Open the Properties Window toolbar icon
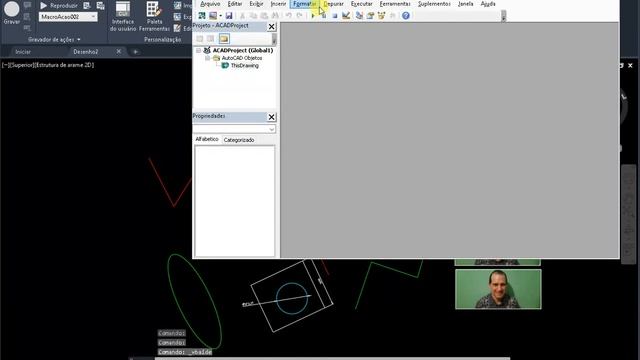Image resolution: width=640 pixels, height=360 pixels. point(370,16)
